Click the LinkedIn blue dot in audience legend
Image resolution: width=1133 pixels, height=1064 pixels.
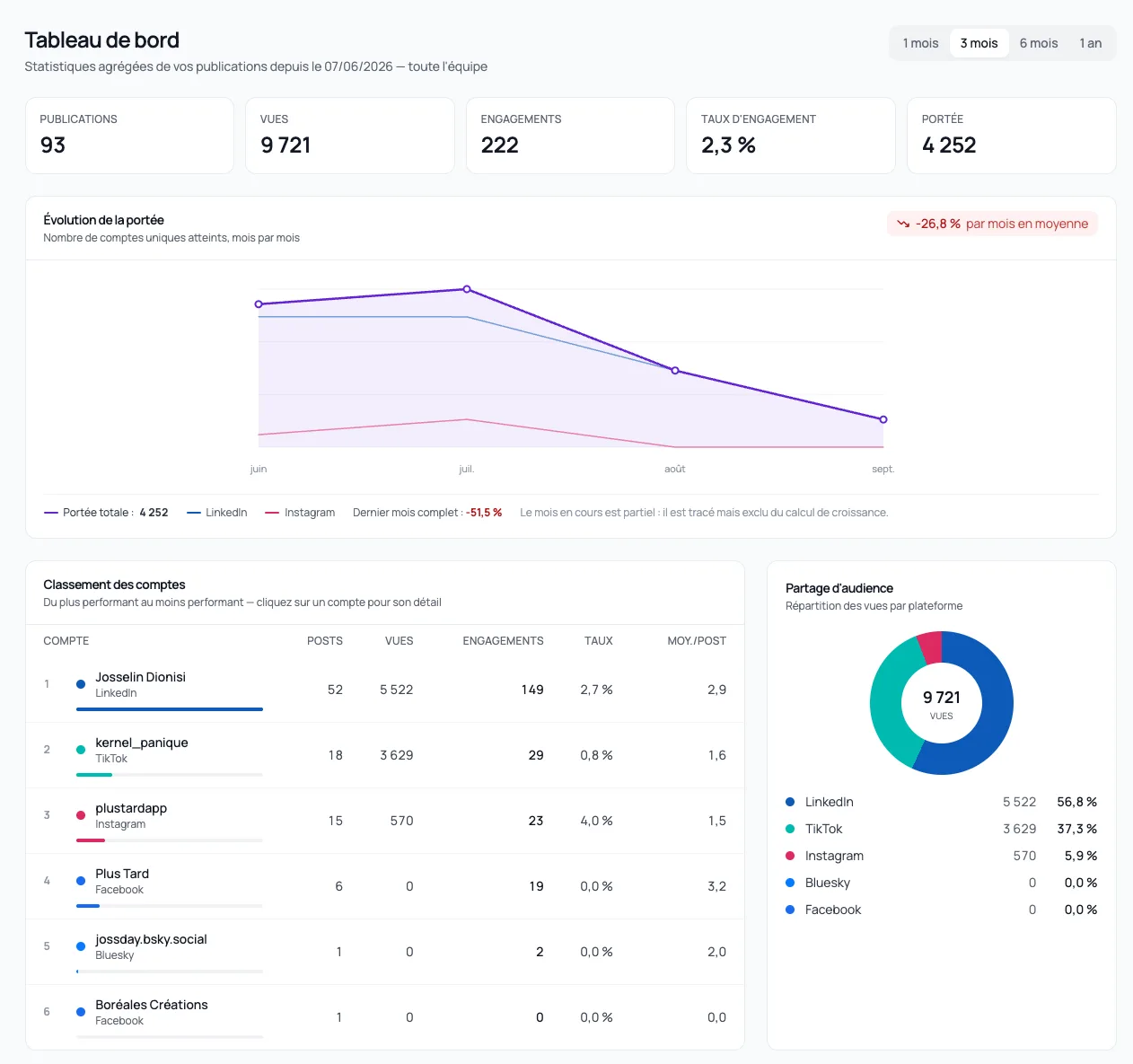coord(790,802)
